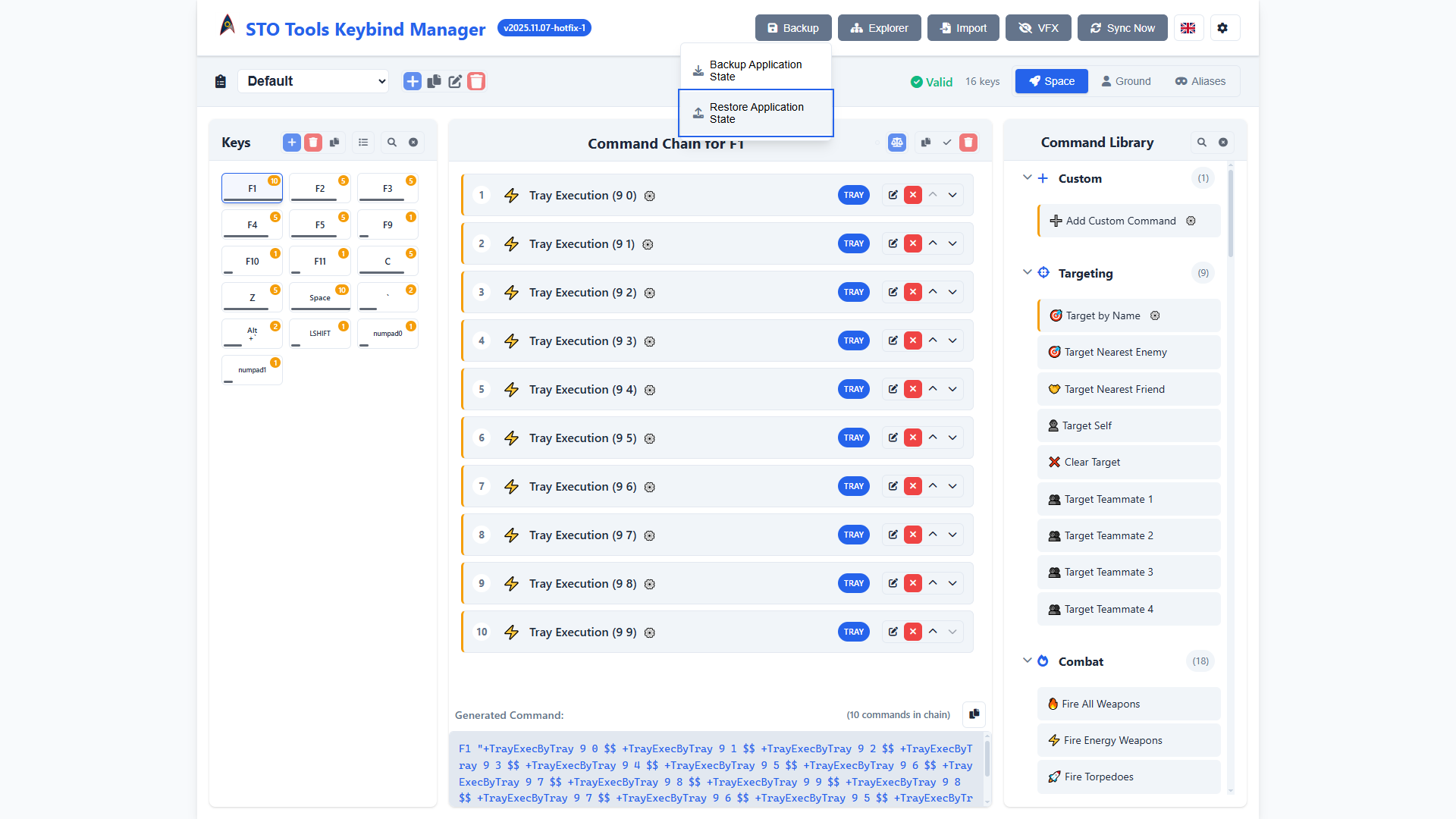Viewport: 1456px width, 819px height.
Task: Collapse the Combat category chevron
Action: 1027,661
